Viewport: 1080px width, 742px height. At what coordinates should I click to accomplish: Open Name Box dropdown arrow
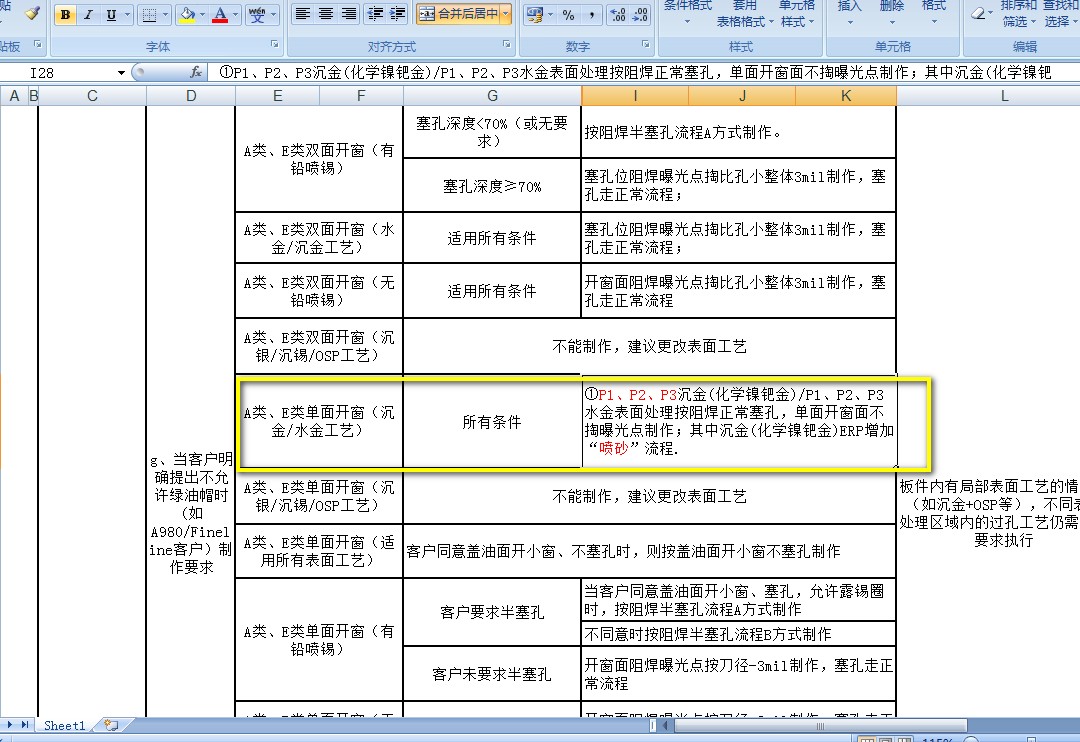pyautogui.click(x=121, y=72)
